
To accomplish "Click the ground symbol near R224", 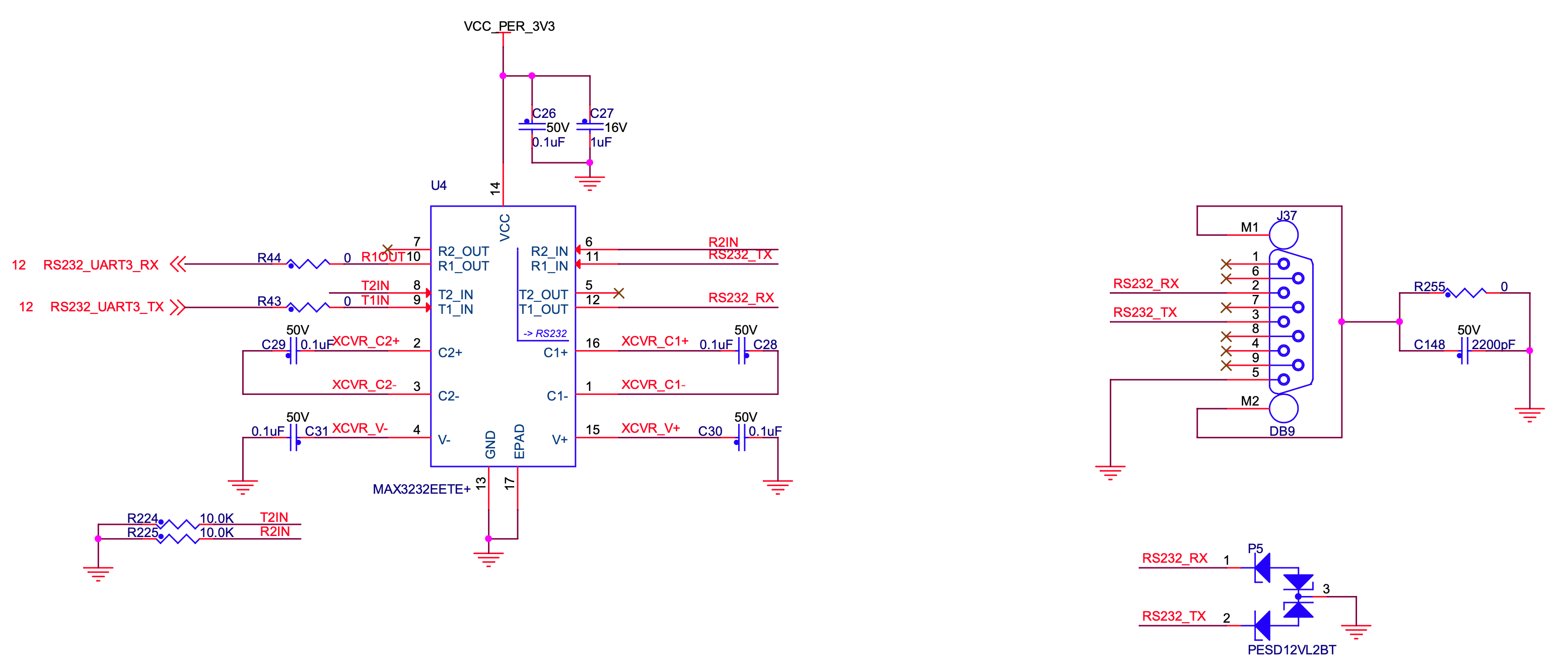I will click(x=98, y=574).
